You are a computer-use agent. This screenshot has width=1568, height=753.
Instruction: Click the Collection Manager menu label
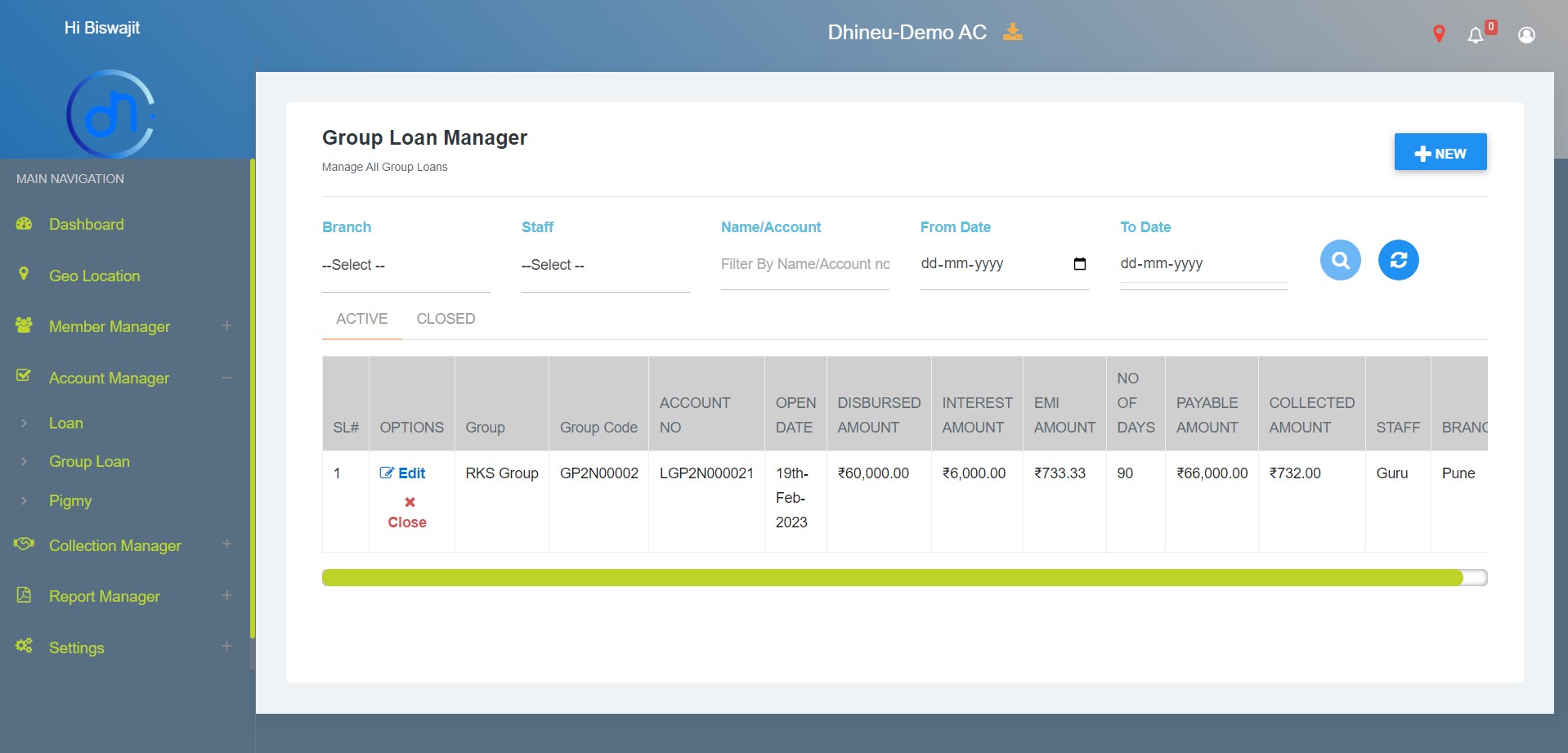tap(114, 545)
